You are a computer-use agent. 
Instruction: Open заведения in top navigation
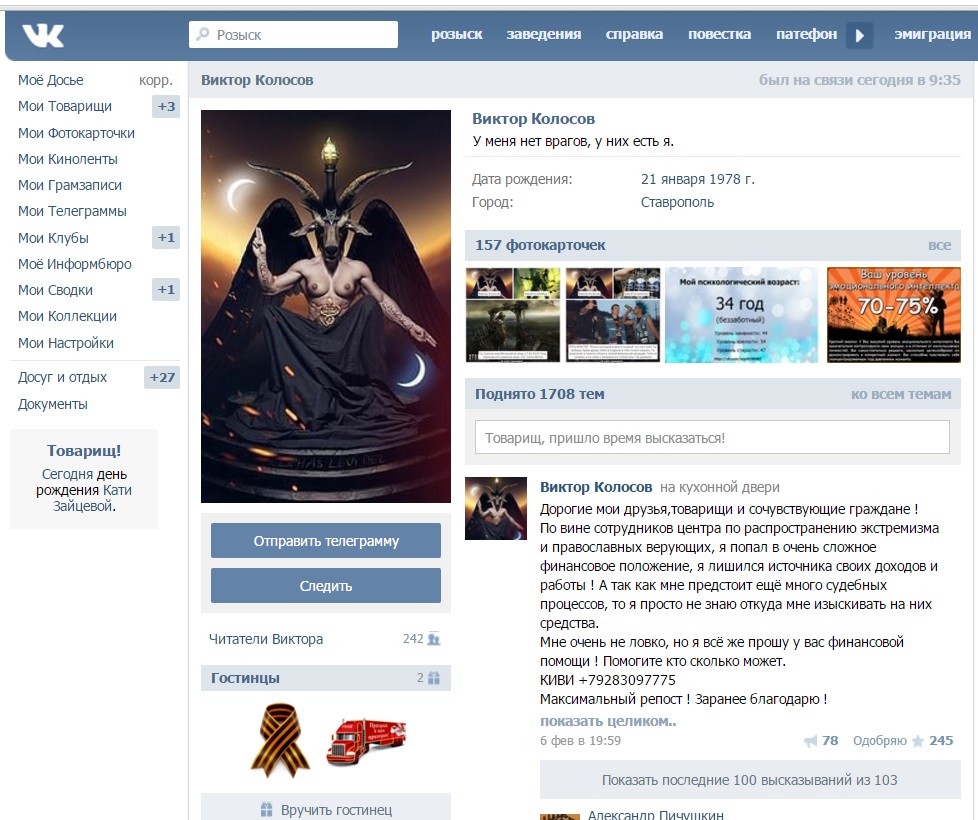pos(543,34)
